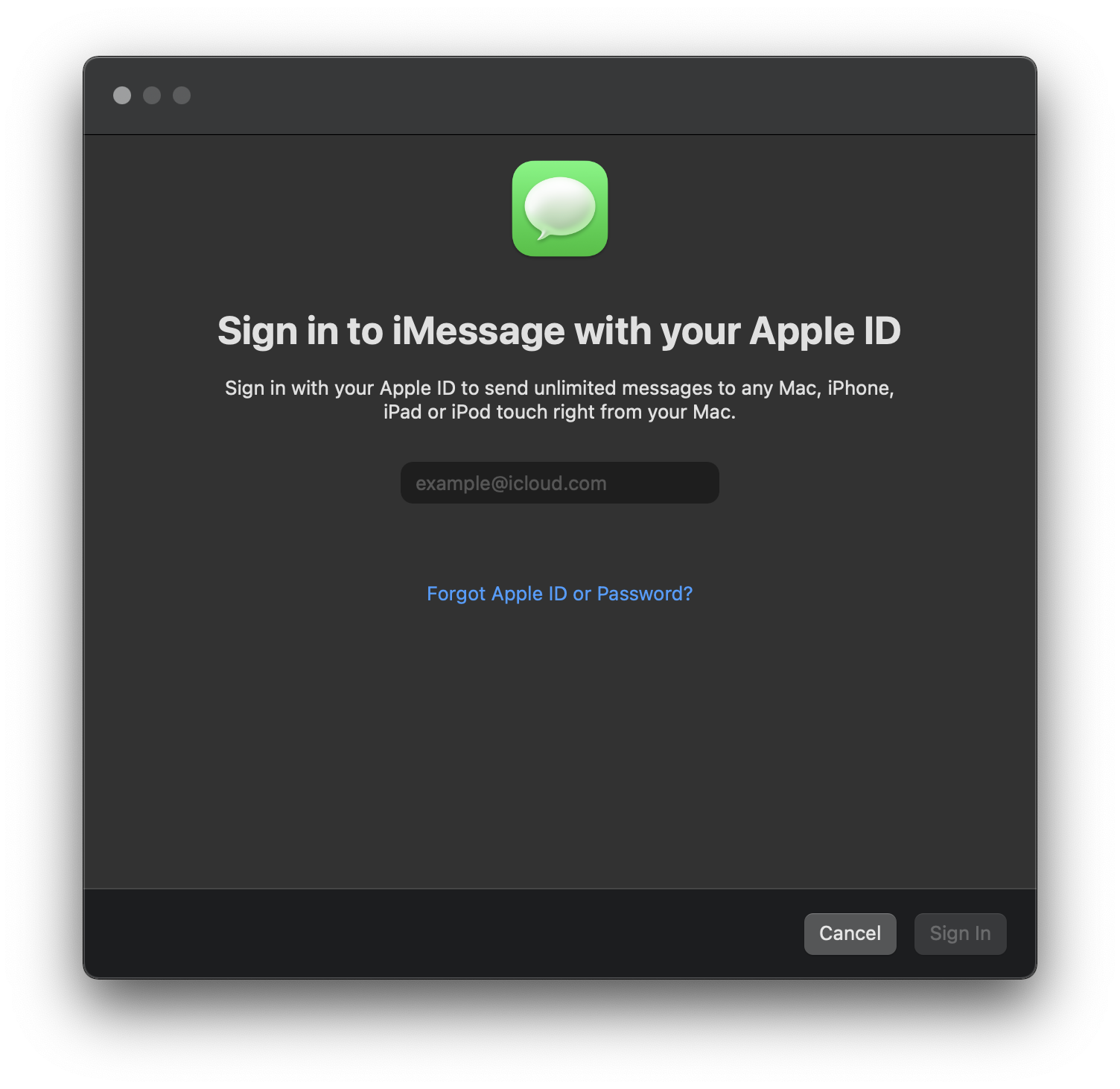The height and width of the screenshot is (1089, 1120).
Task: Click the empty bottom bar left of Cancel
Action: click(439, 933)
